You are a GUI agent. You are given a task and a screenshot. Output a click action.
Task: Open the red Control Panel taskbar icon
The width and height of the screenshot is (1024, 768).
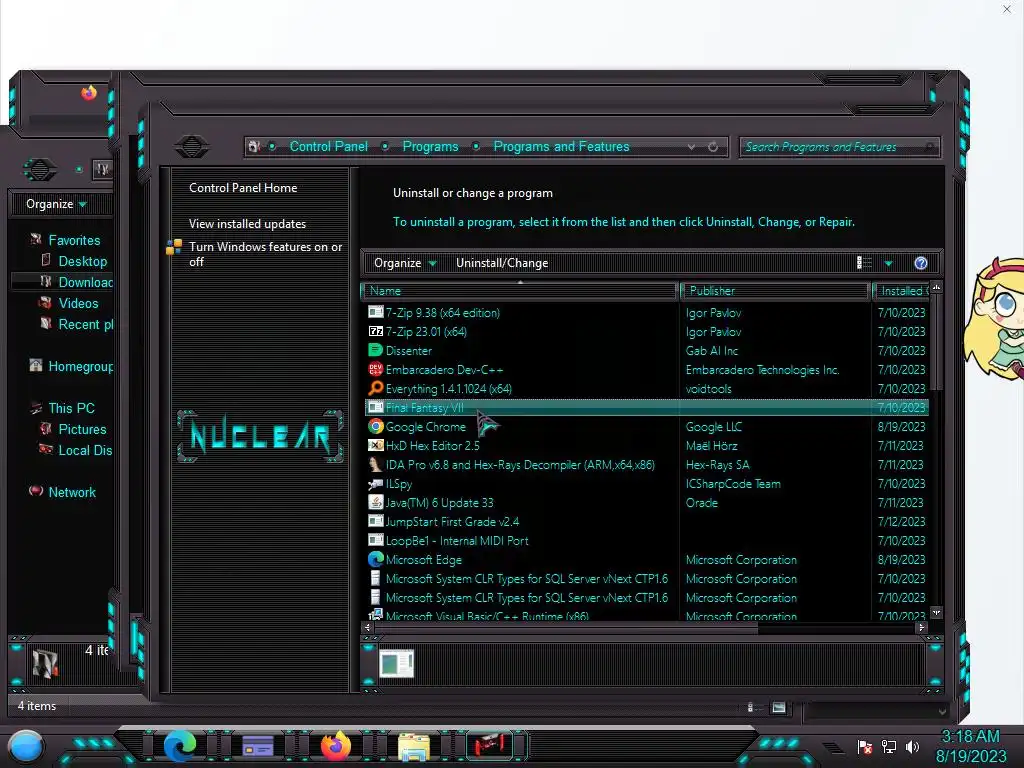tap(491, 746)
